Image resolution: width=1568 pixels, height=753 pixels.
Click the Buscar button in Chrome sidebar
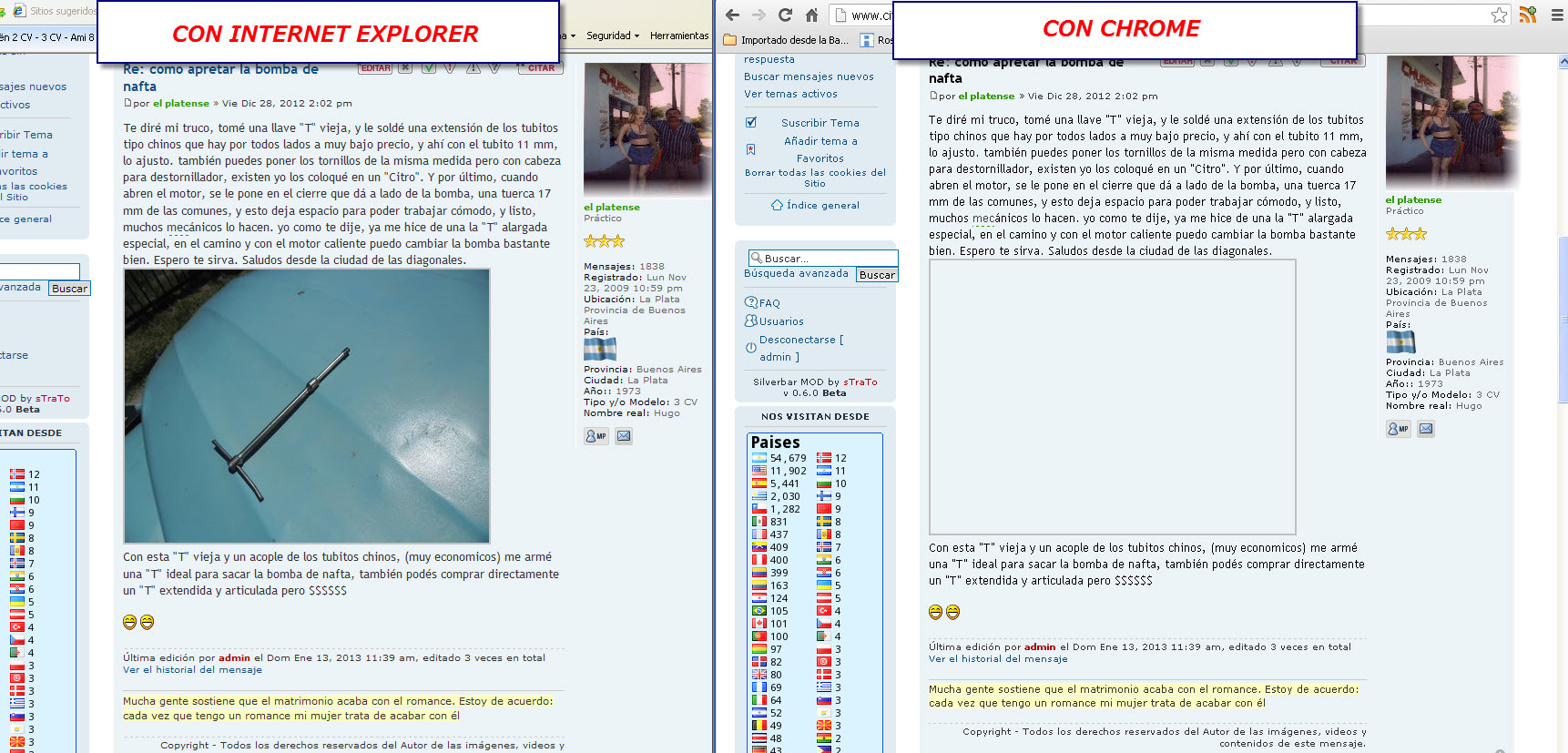pyautogui.click(x=877, y=274)
